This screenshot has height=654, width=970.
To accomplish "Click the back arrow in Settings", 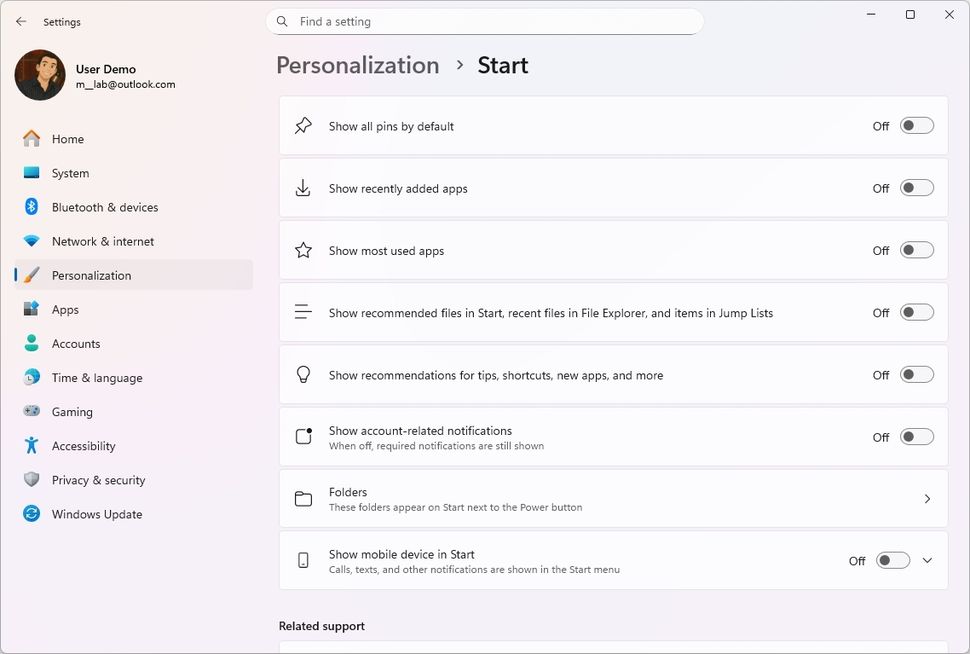I will [21, 21].
